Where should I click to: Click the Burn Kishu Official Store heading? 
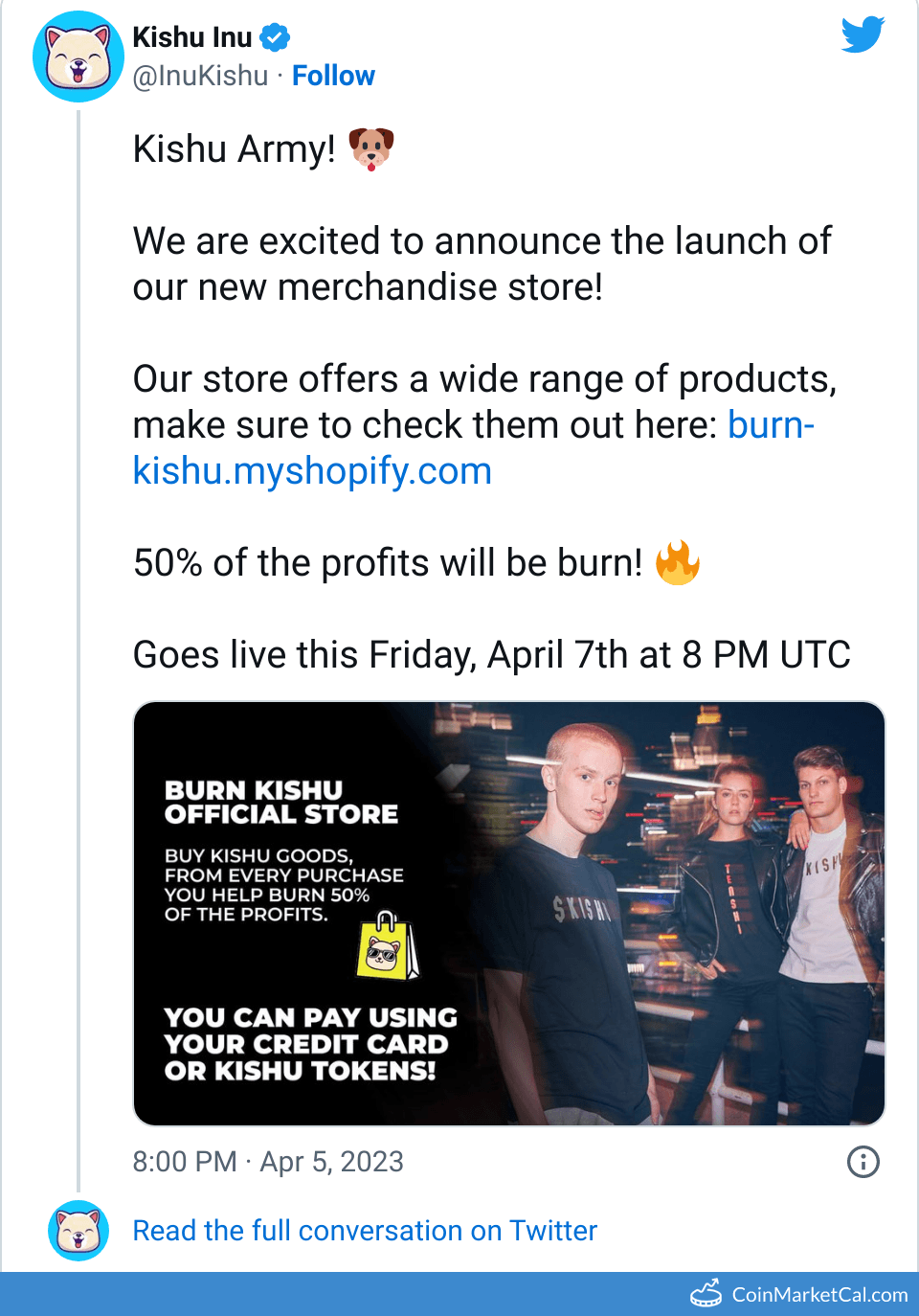tap(280, 803)
